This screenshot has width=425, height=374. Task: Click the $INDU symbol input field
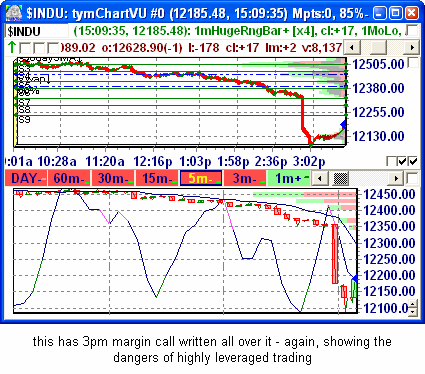point(37,31)
